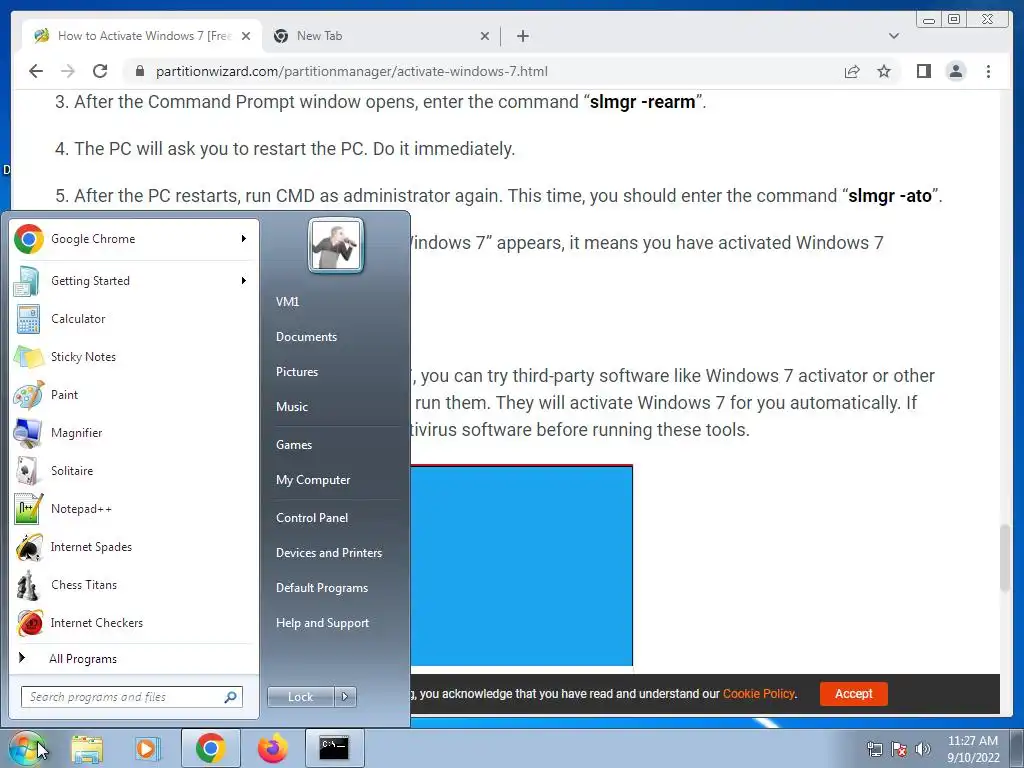1024x768 pixels.
Task: Expand the Getting Started submenu arrow
Action: click(244, 281)
